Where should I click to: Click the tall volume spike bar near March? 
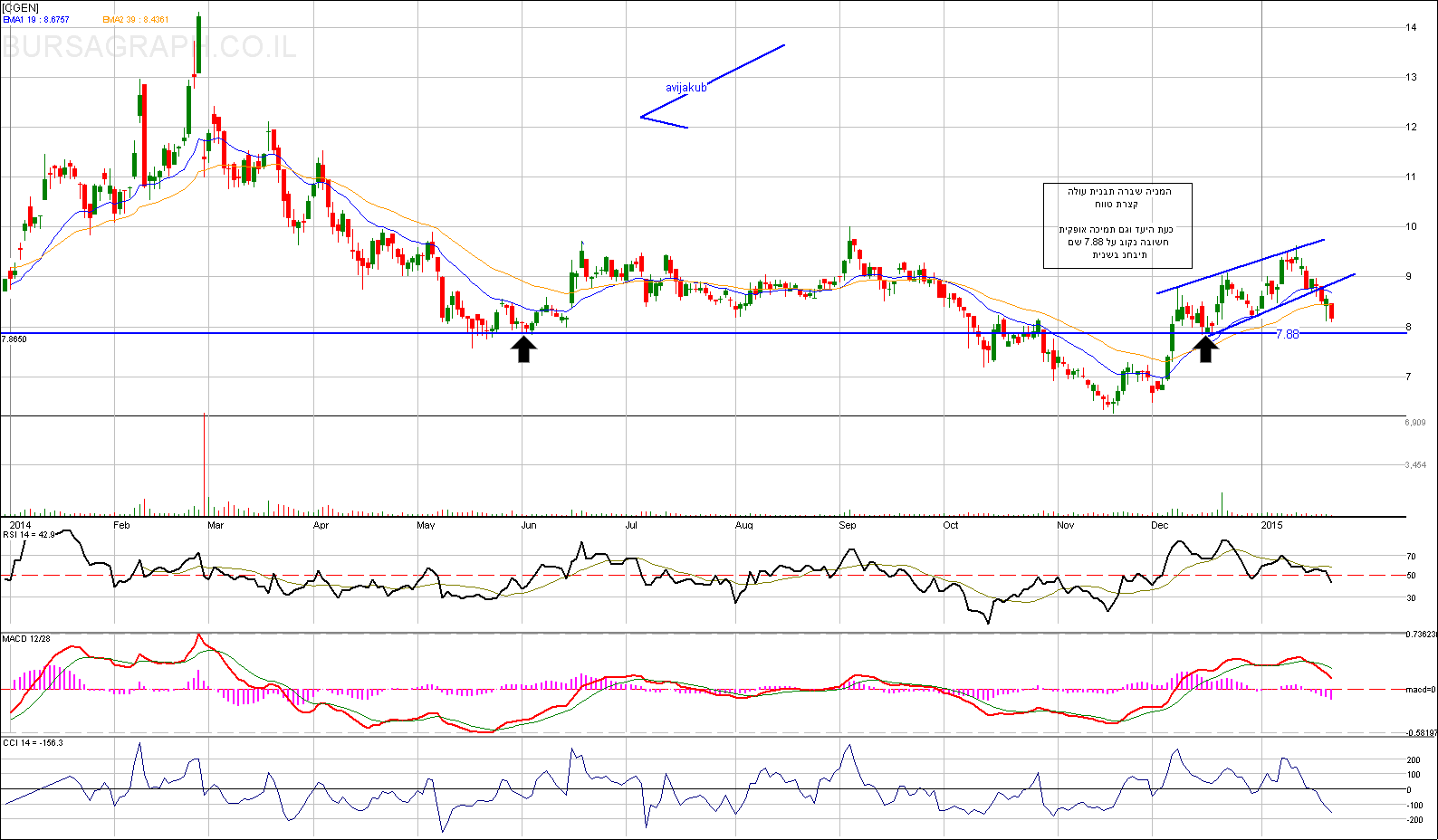(x=205, y=462)
